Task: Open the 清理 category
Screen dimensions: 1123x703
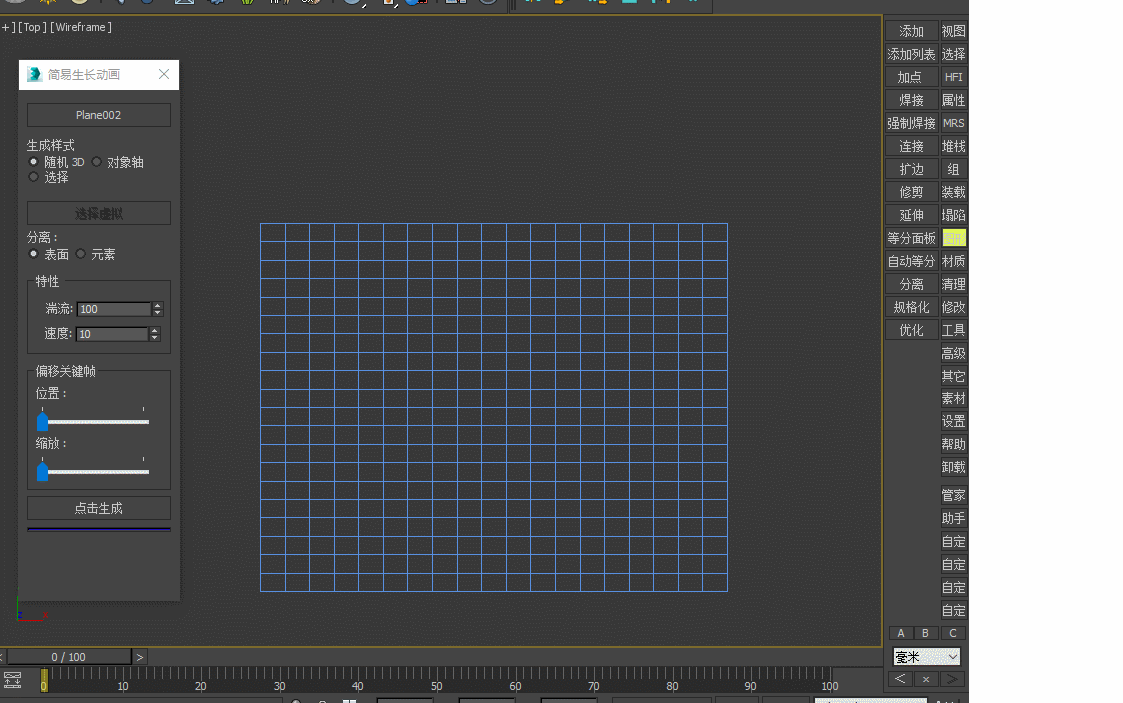Action: 953,284
